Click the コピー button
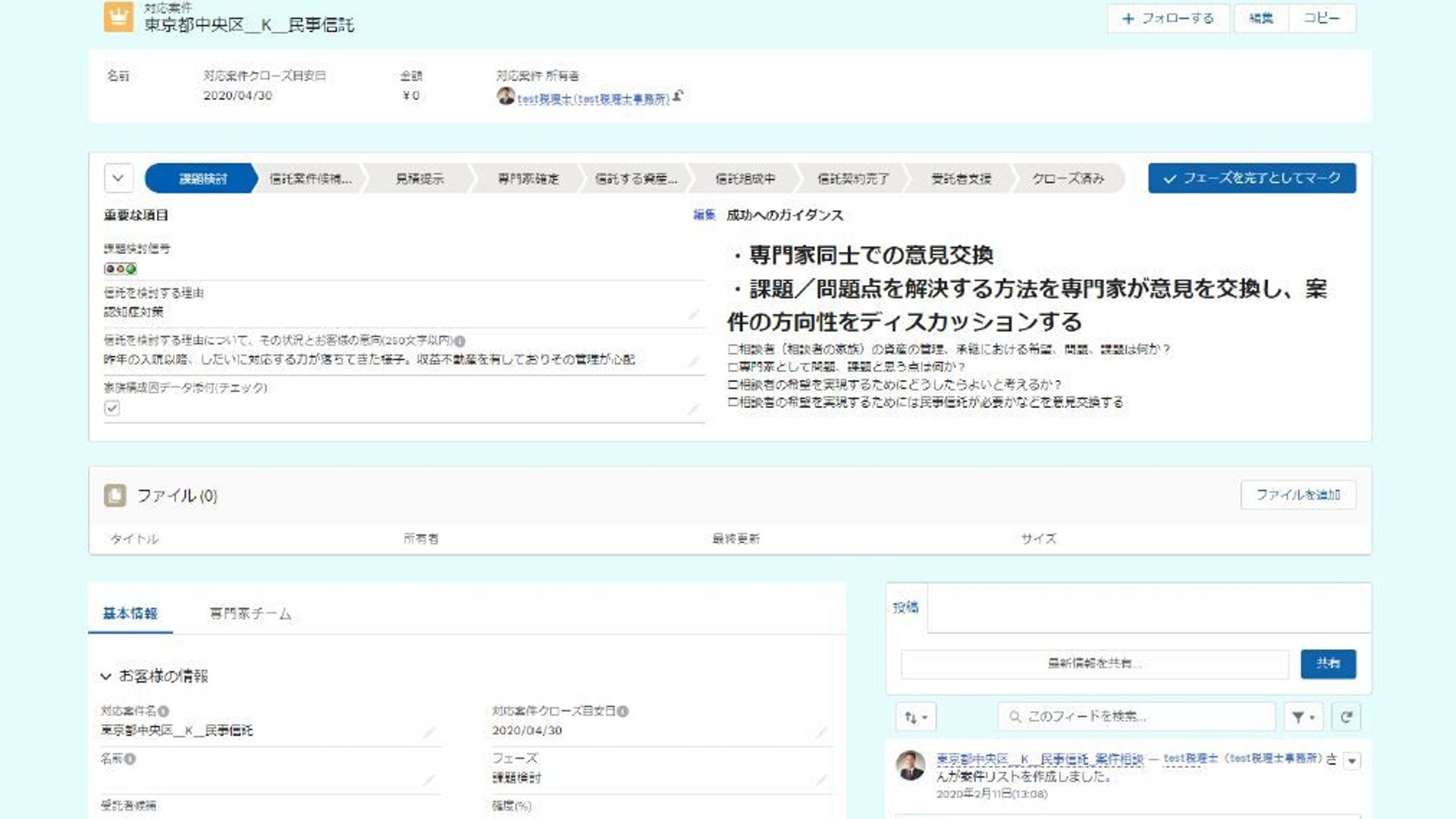The image size is (1456, 819). [x=1322, y=18]
